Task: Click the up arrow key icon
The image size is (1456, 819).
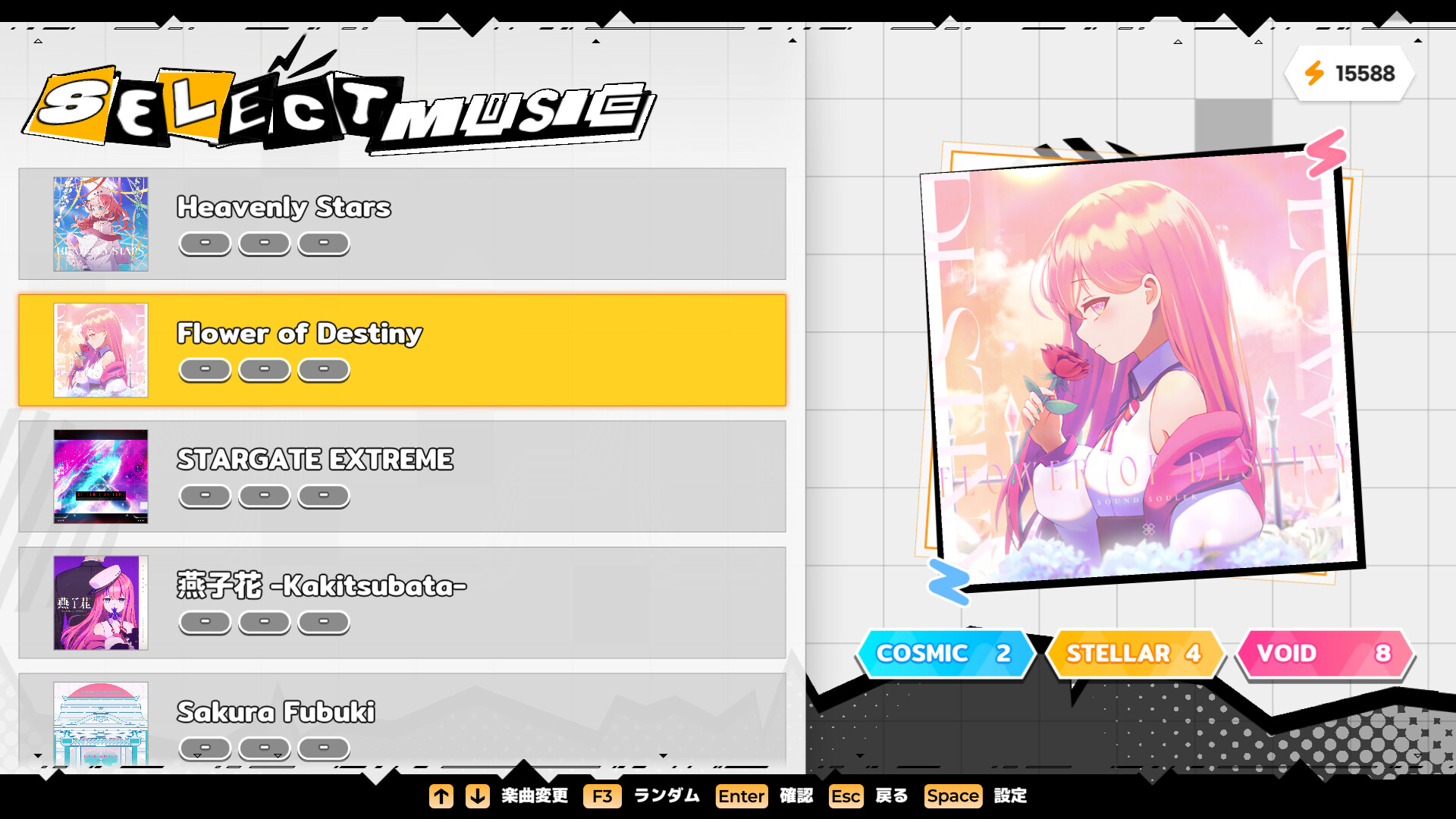Action: 441,795
